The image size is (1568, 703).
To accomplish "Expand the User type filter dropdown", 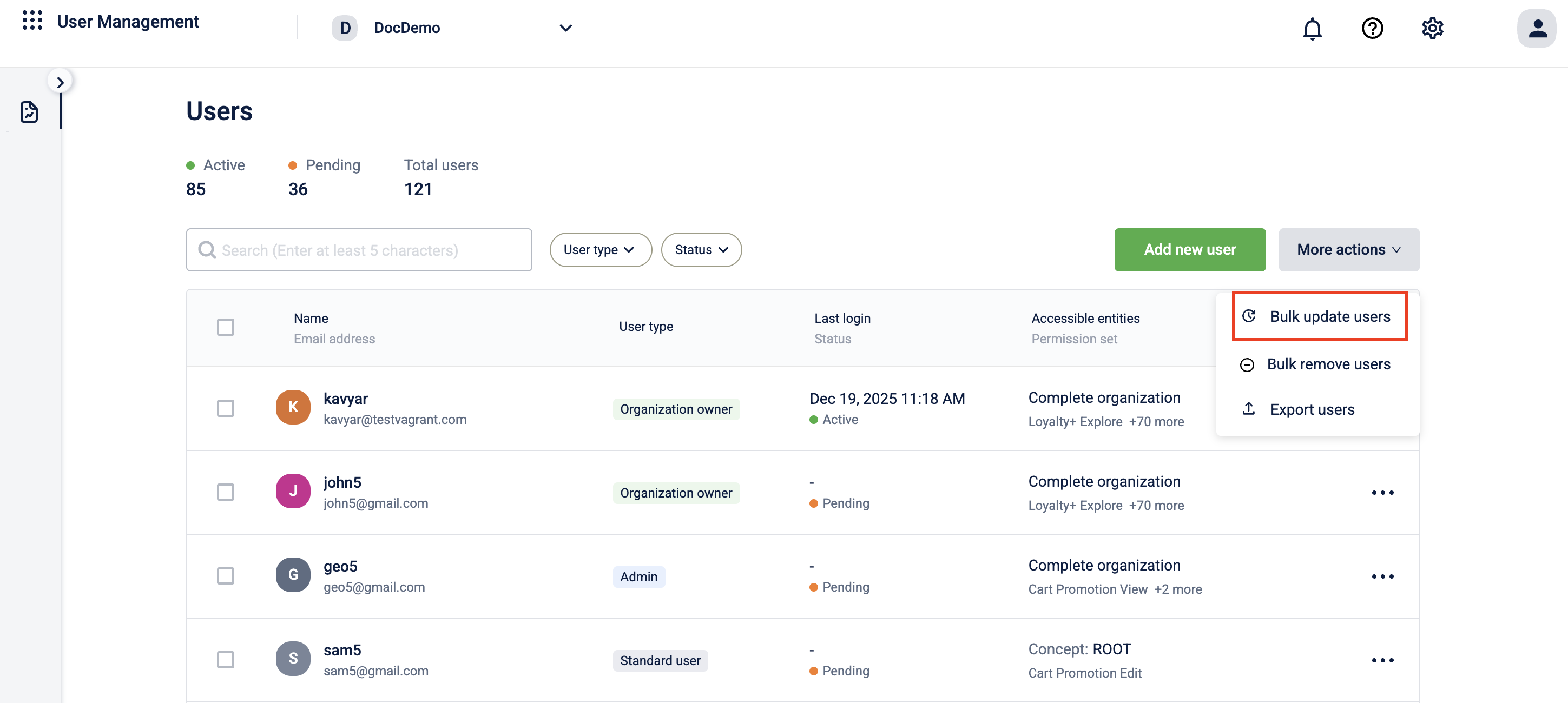I will click(599, 250).
